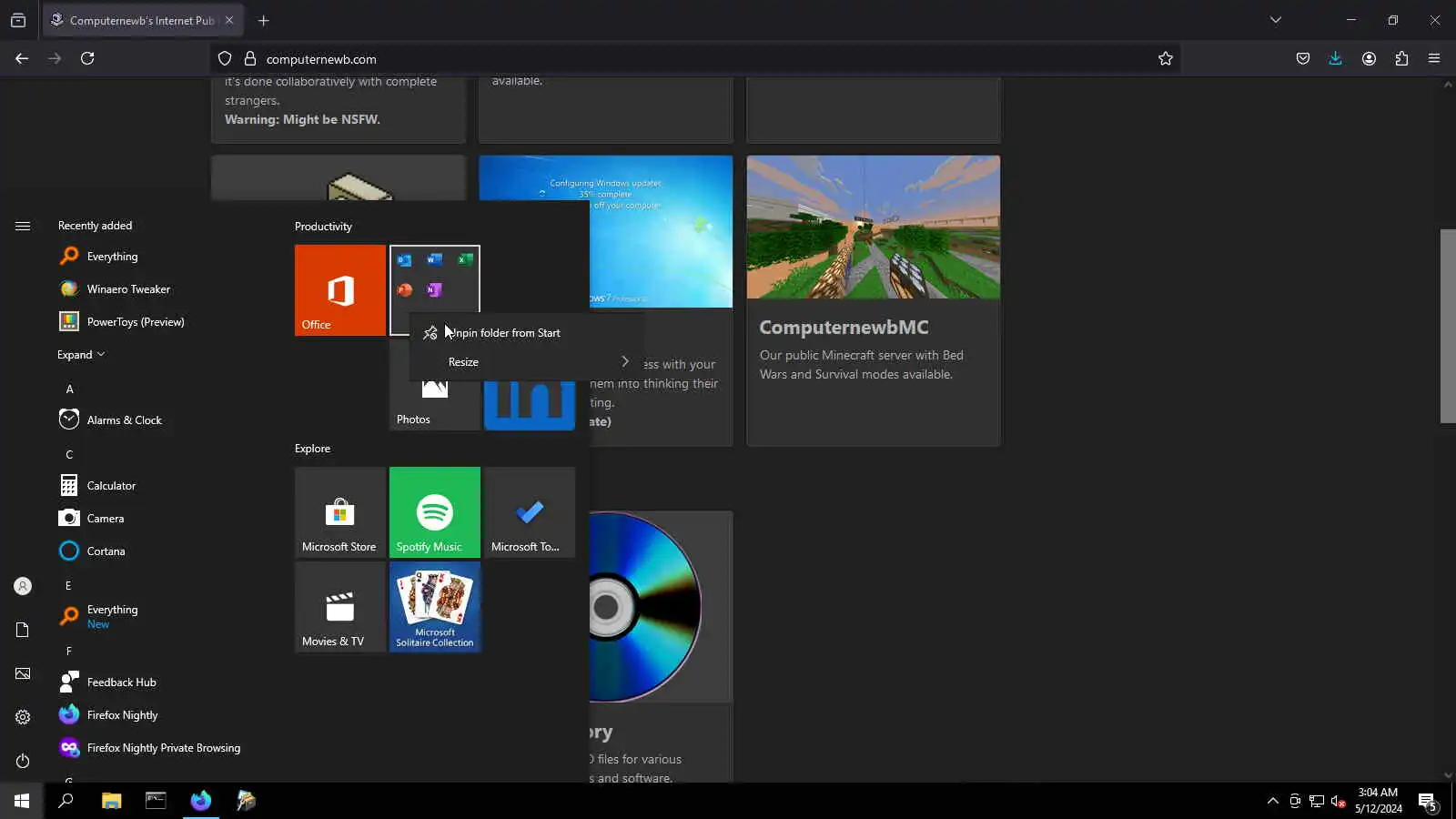
Task: Open user account icon in Start sidebar
Action: pyautogui.click(x=23, y=586)
